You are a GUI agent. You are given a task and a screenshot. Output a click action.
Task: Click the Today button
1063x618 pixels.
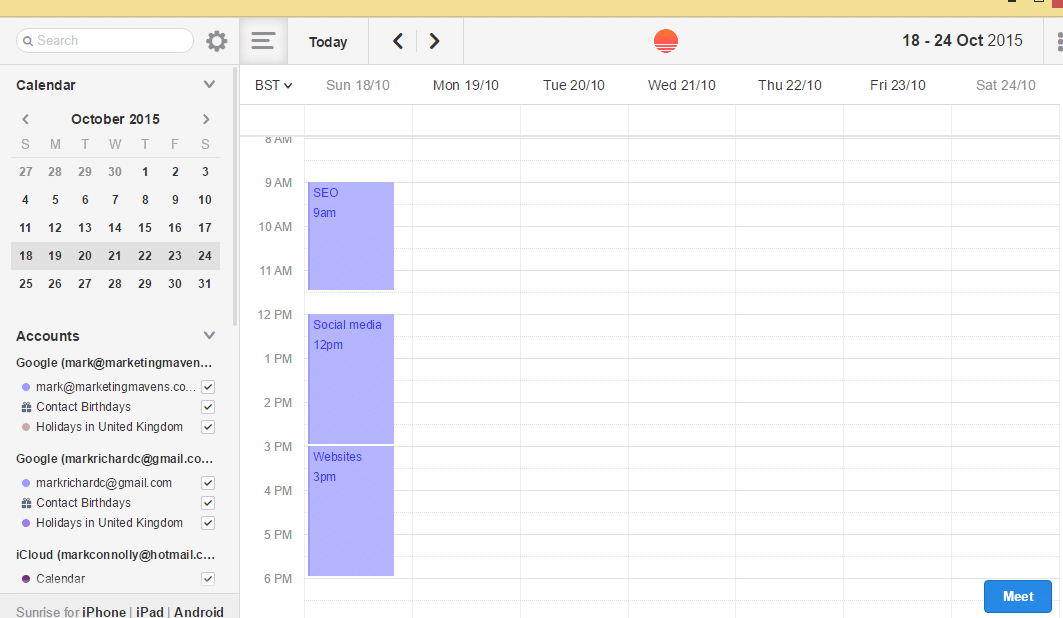pos(328,42)
